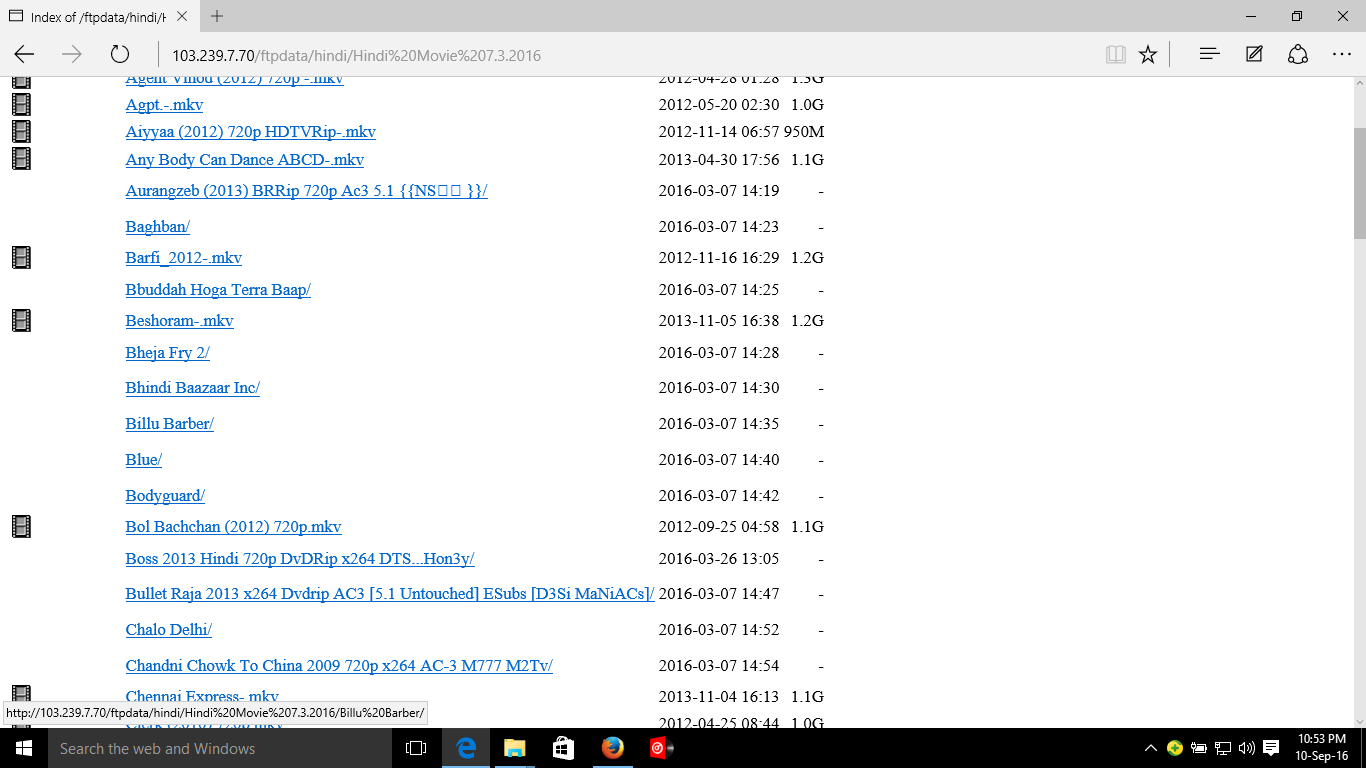Launch Firefox from the taskbar

612,748
